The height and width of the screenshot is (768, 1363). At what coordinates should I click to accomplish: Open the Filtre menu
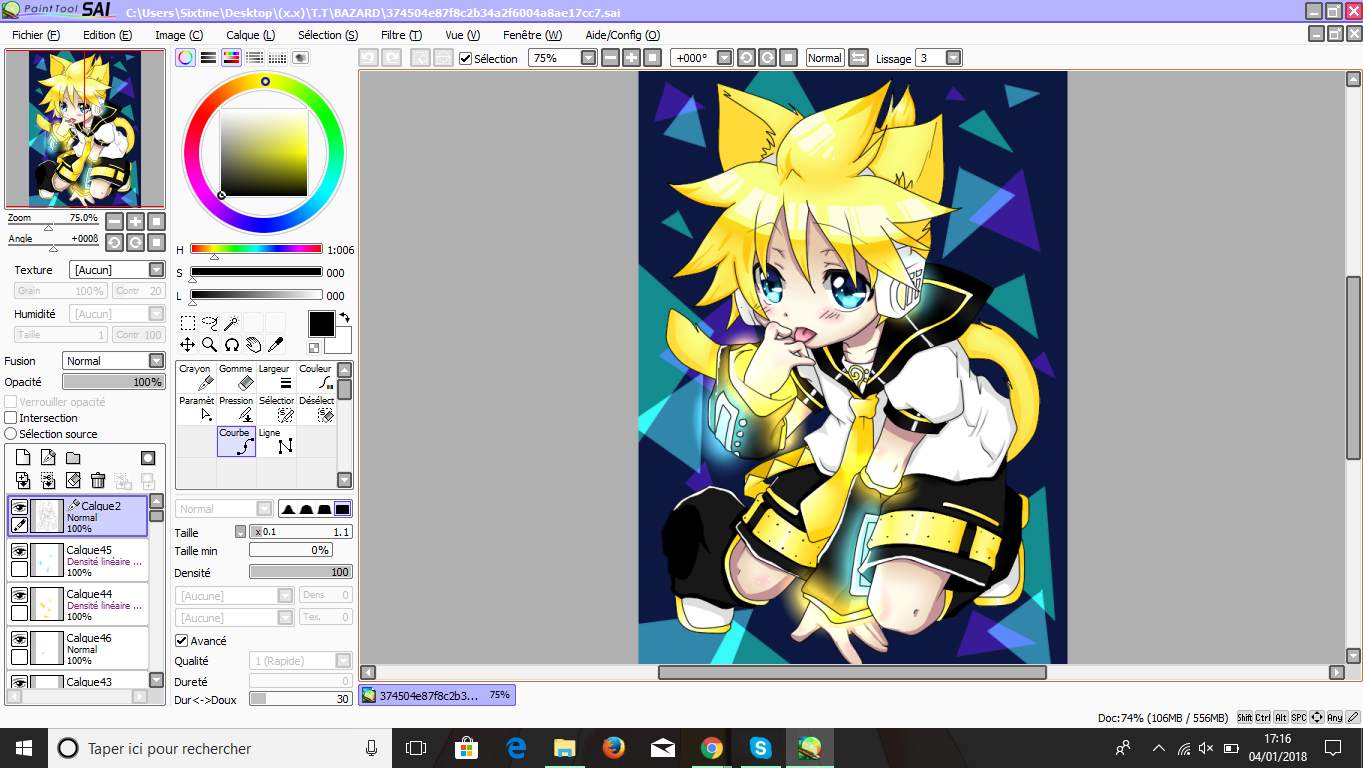pos(401,35)
